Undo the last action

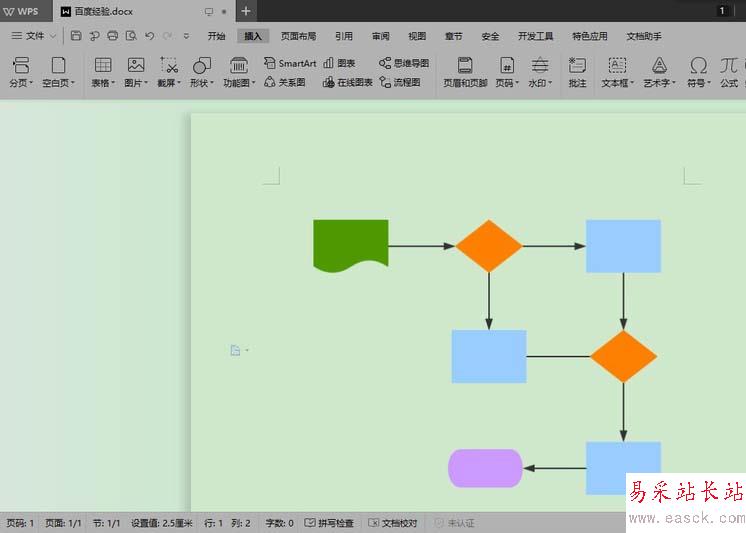click(x=149, y=36)
